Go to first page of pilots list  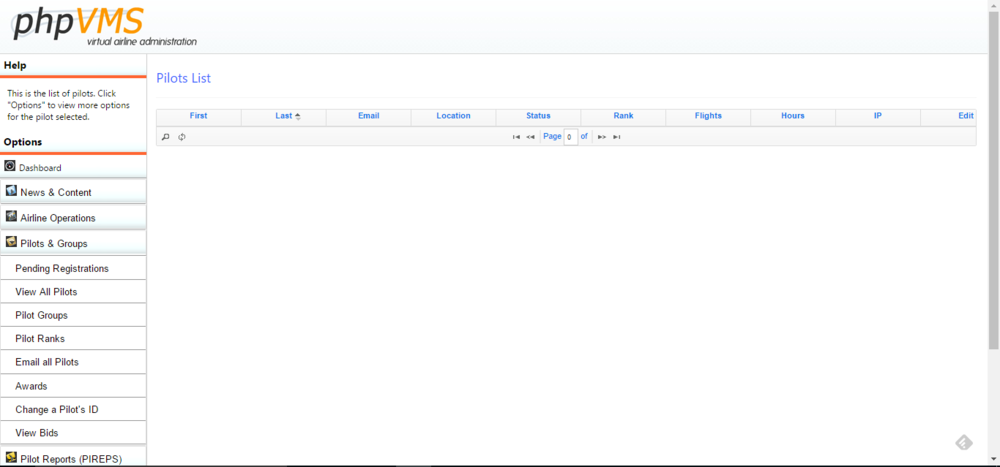click(x=516, y=137)
